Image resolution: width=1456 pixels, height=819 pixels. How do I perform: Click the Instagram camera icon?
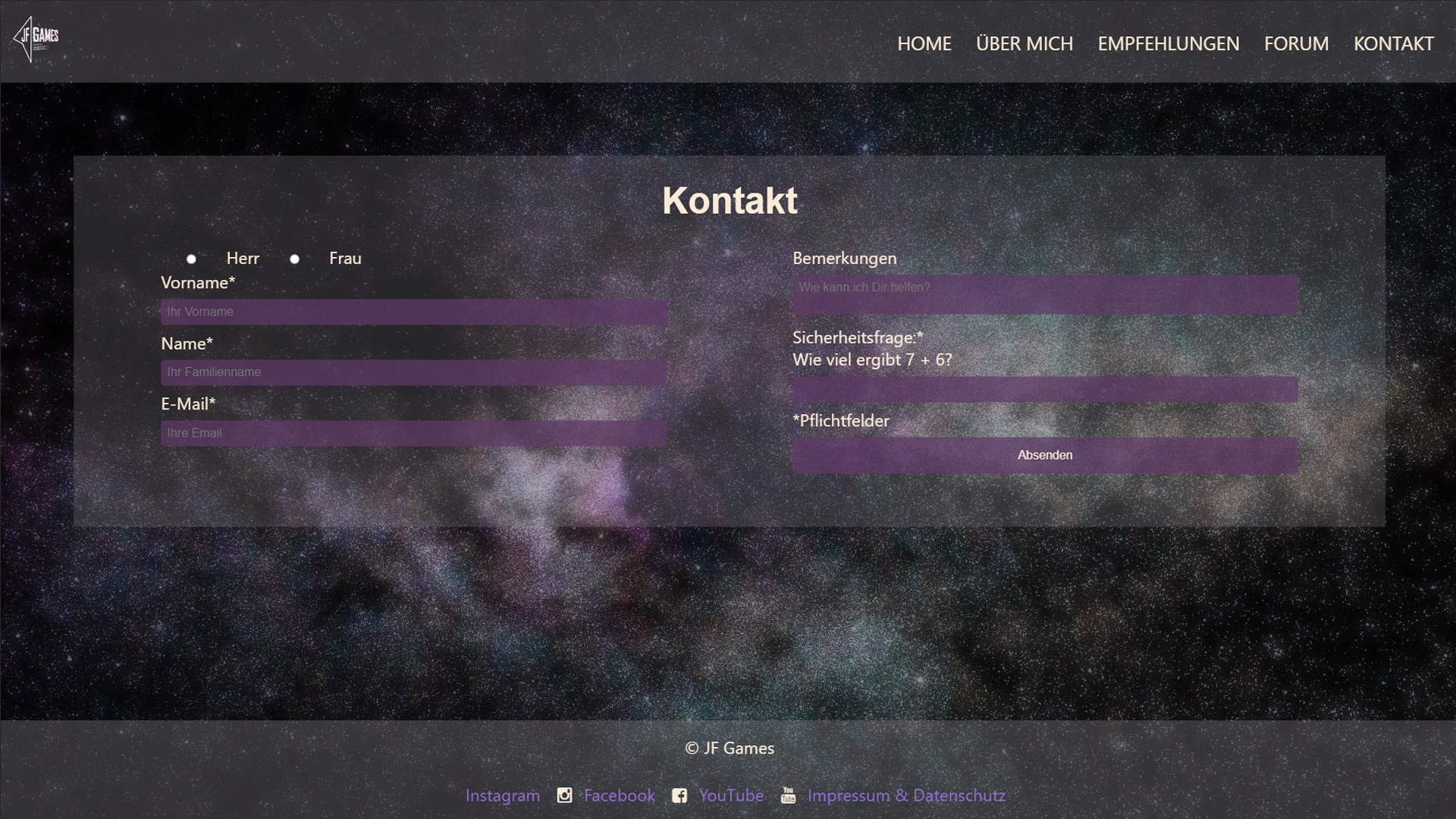tap(564, 795)
